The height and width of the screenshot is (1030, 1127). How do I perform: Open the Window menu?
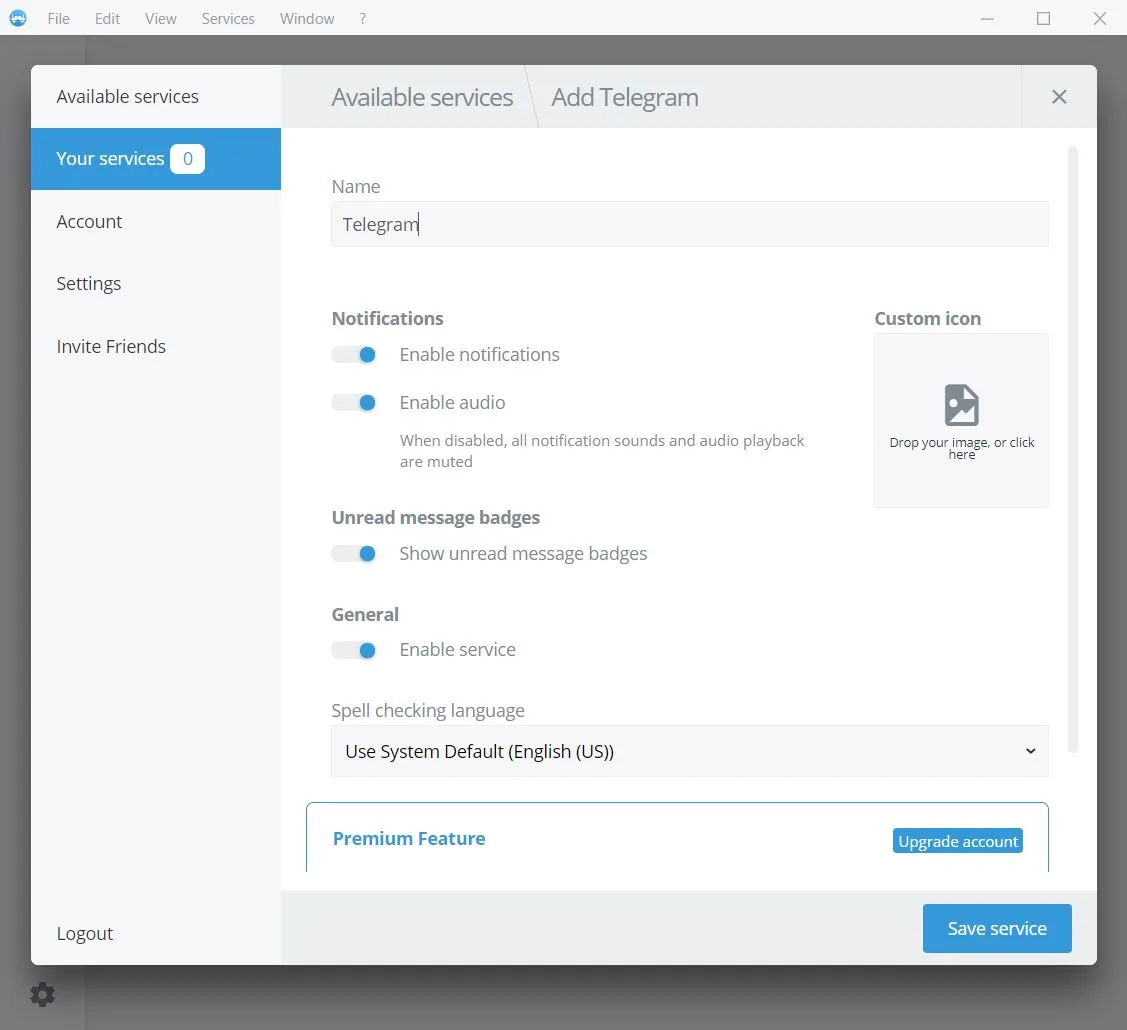click(x=307, y=19)
